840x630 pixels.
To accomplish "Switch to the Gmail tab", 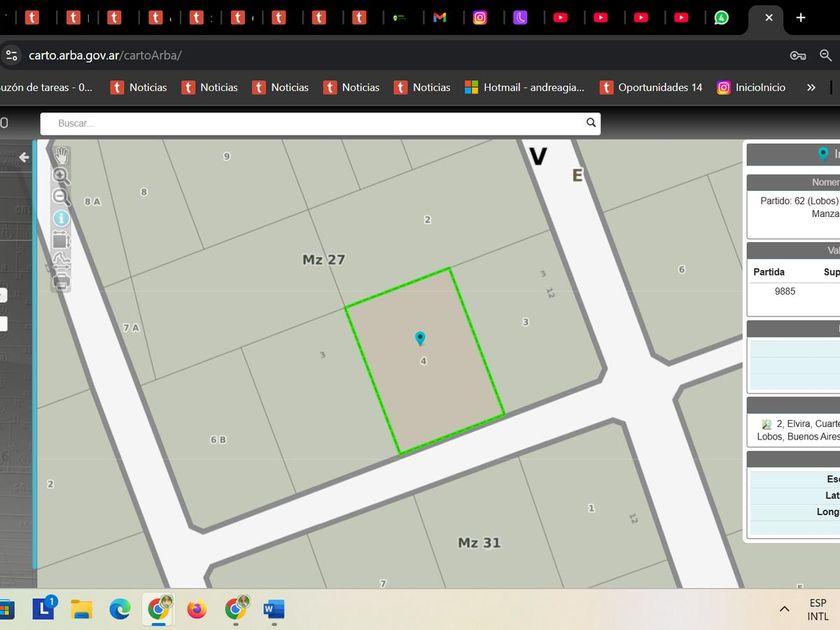I will 439,17.
